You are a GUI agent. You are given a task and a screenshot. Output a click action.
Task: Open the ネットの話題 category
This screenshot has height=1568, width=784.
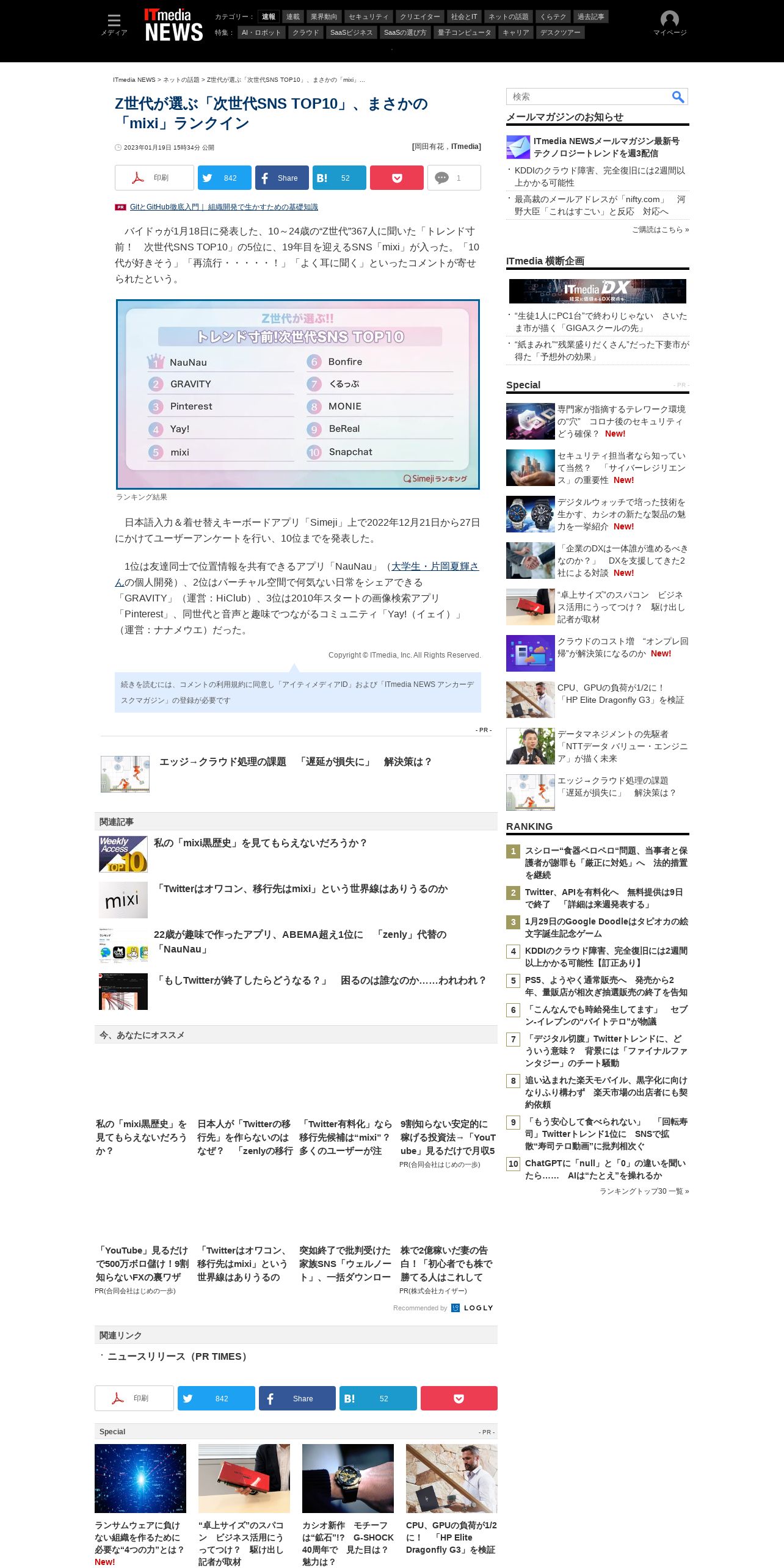(509, 16)
